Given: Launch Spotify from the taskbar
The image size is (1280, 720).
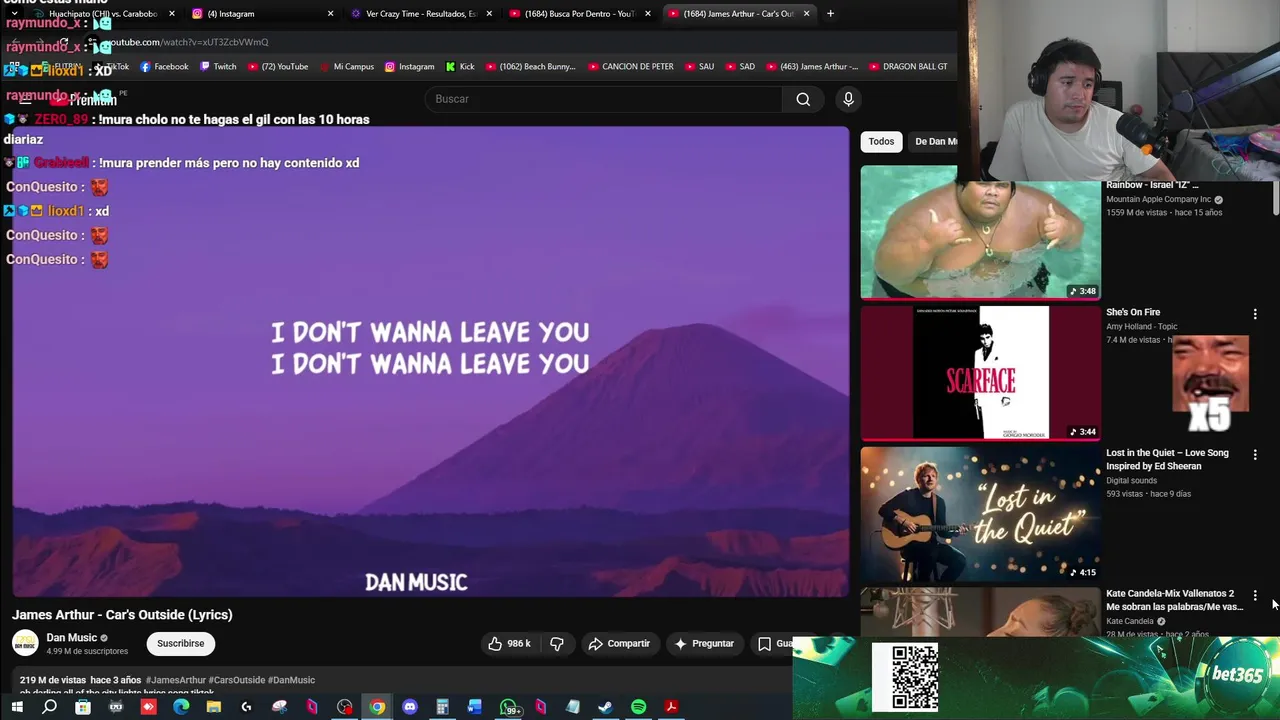Looking at the screenshot, I should coord(638,708).
